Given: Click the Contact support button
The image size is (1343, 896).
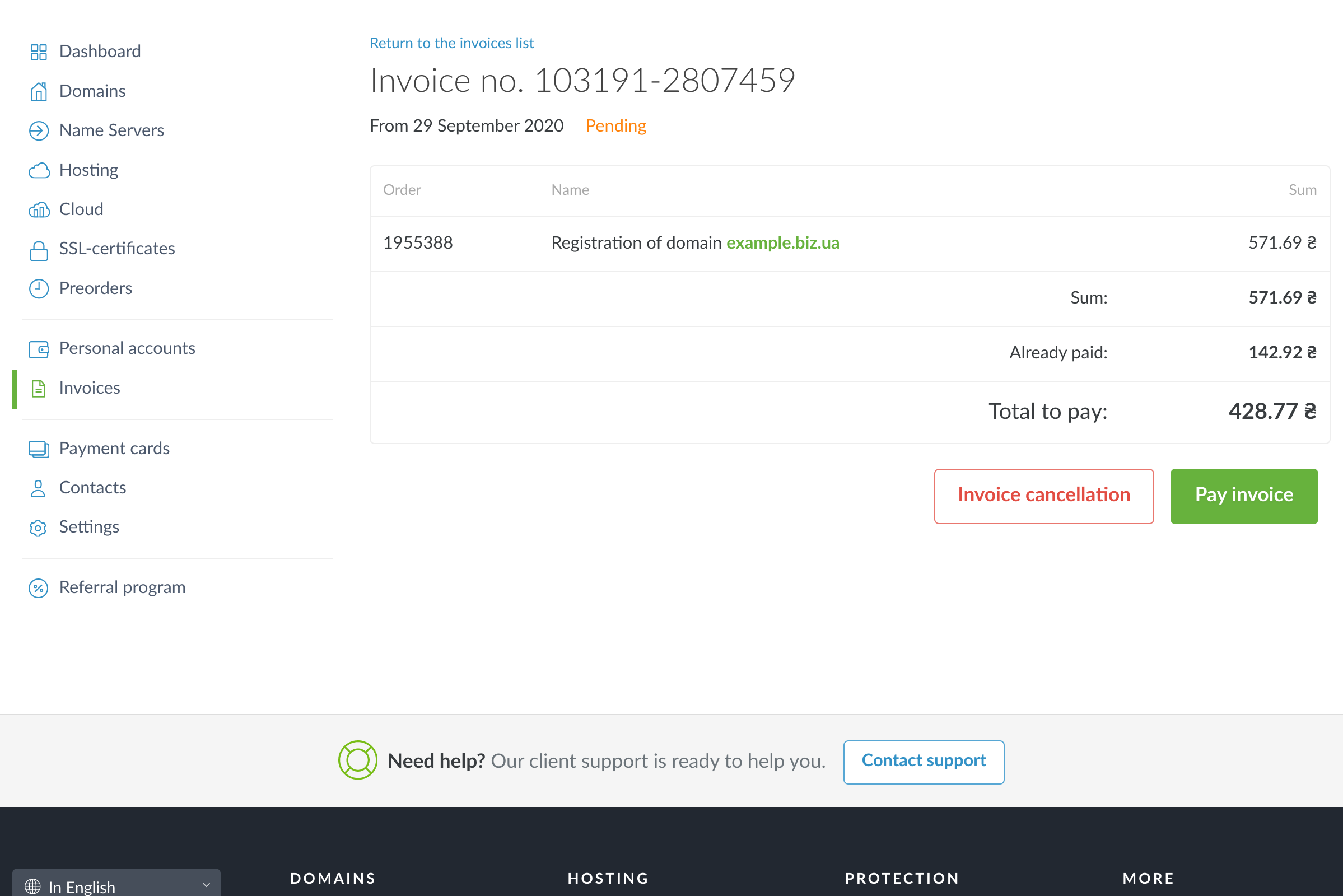Looking at the screenshot, I should click(923, 762).
